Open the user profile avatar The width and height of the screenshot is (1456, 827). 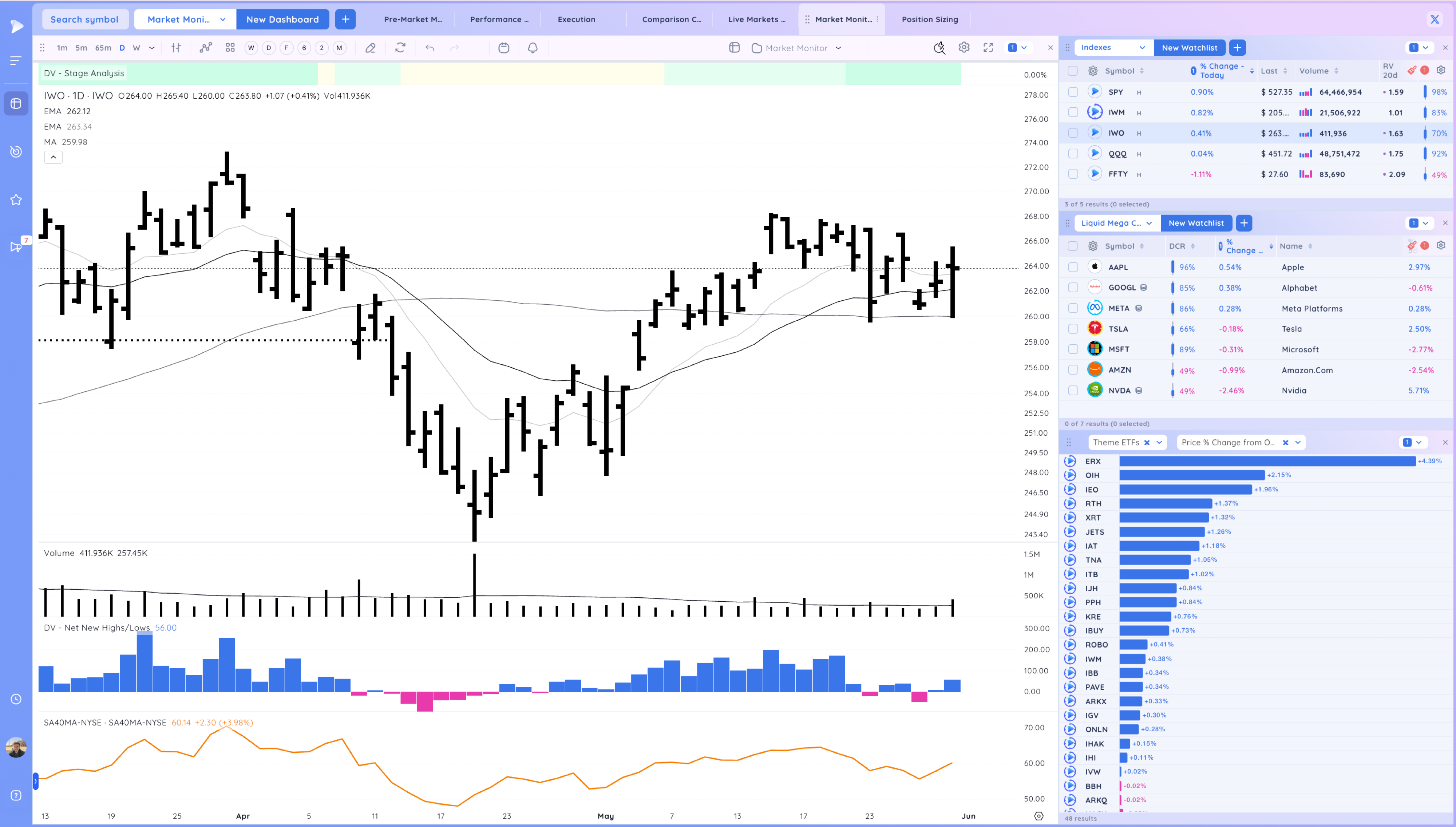pos(16,748)
